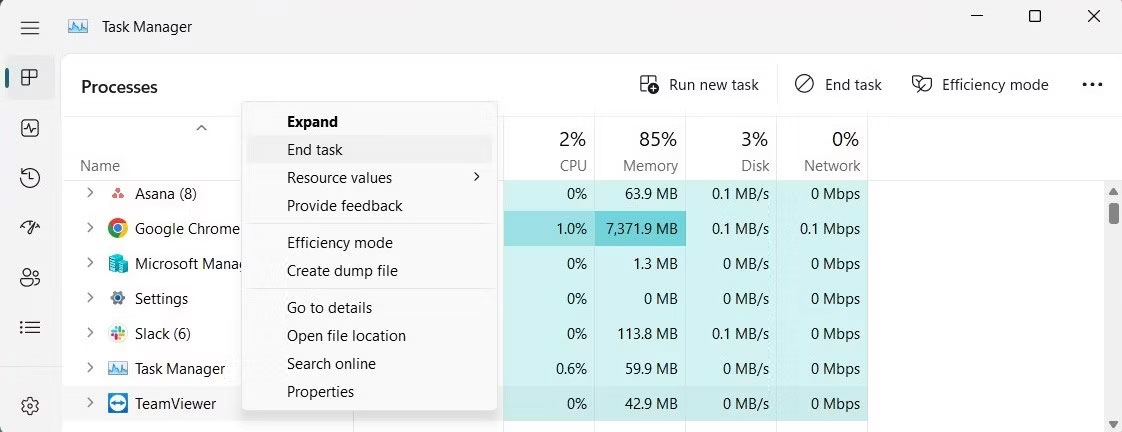1122x432 pixels.
Task: Choose Search online in context menu
Action: coord(369,363)
